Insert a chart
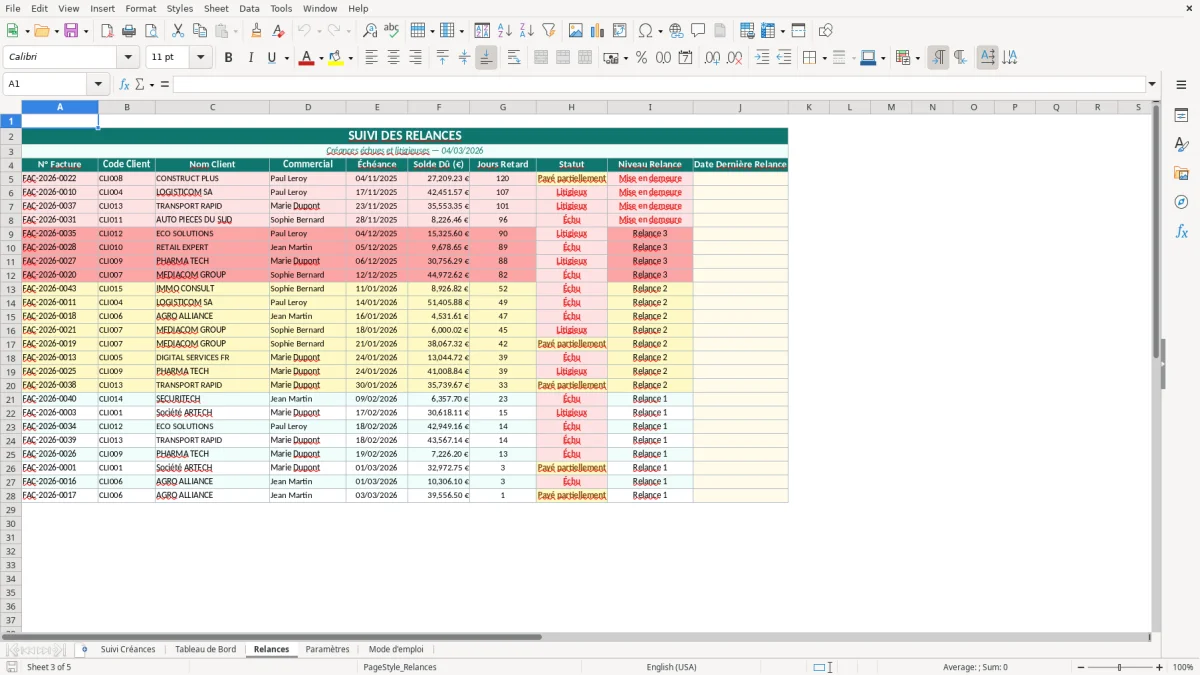This screenshot has width=1200, height=675. coord(598,31)
